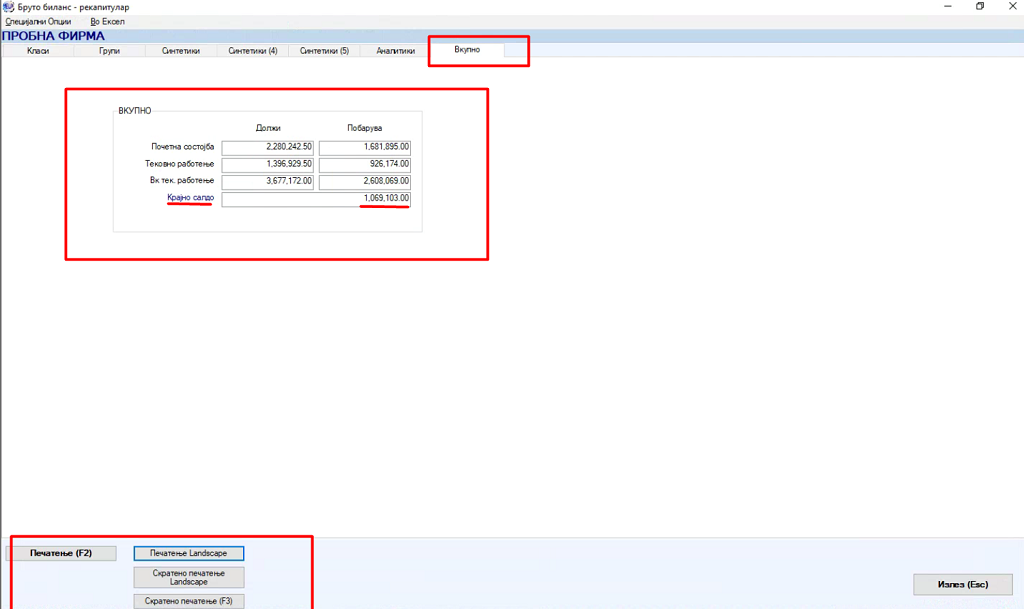This screenshot has height=609, width=1024.
Task: Click the Почетна состојба Побарува field
Action: [x=365, y=148]
